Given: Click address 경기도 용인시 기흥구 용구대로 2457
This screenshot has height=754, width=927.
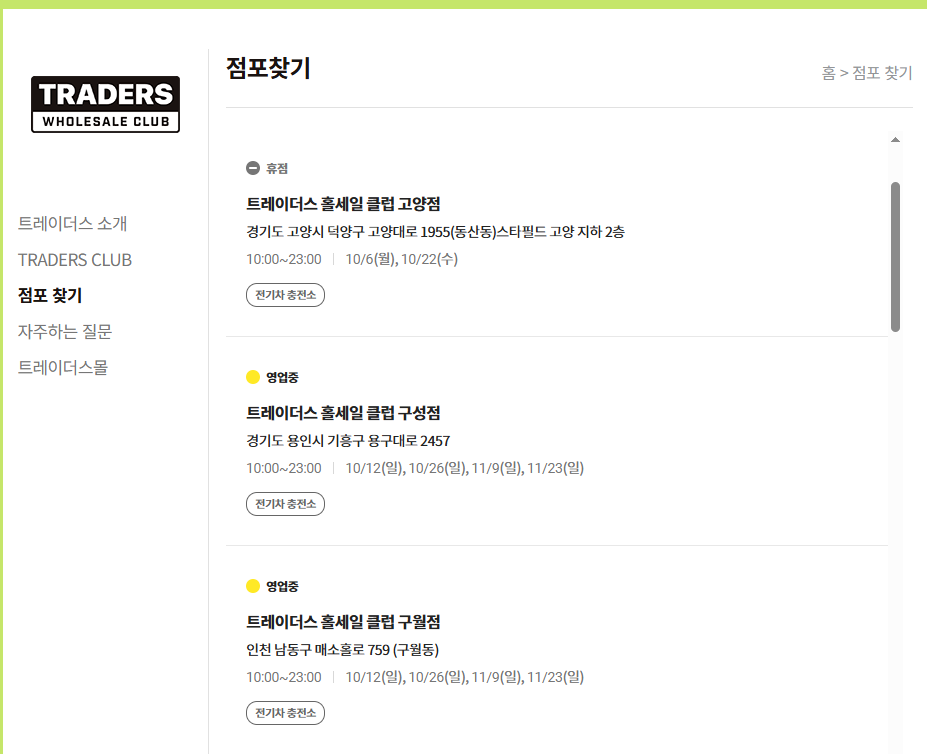Looking at the screenshot, I should (x=348, y=441).
